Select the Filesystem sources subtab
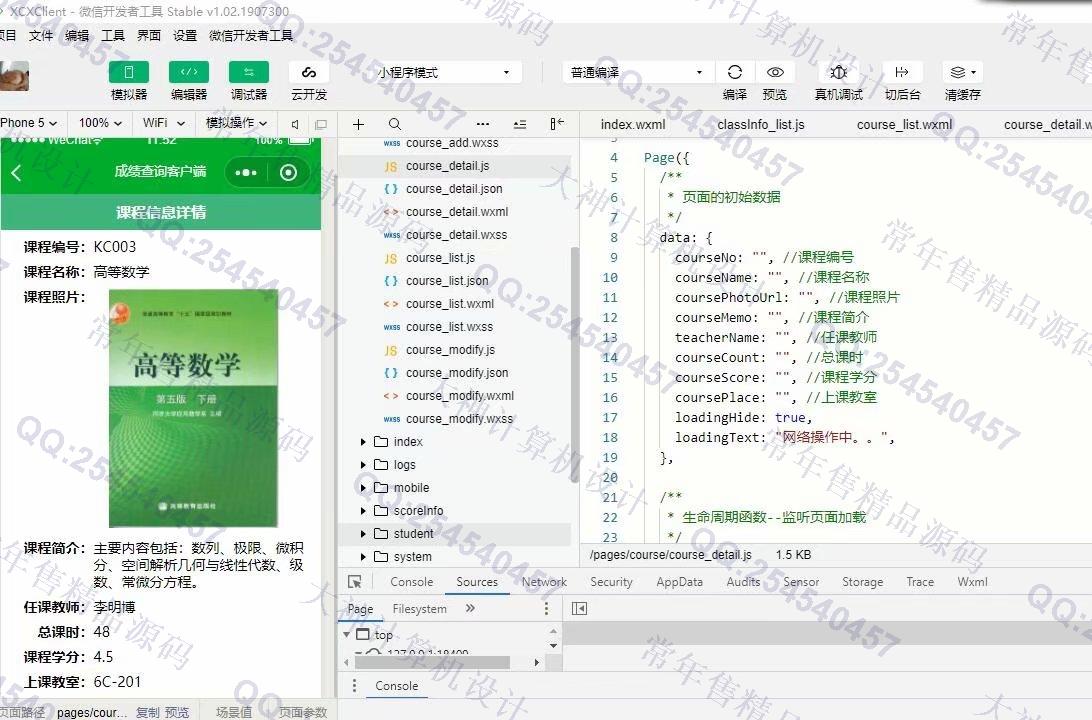 point(419,609)
